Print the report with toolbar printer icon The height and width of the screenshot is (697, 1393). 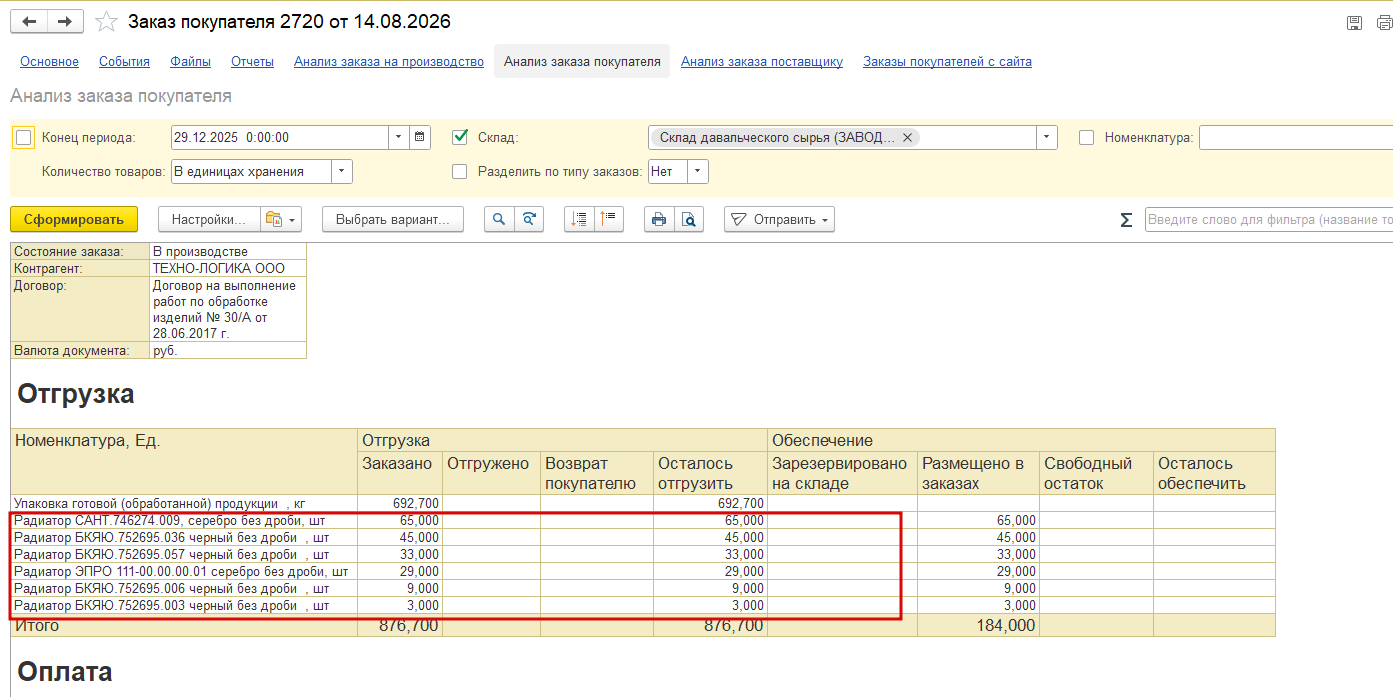659,220
